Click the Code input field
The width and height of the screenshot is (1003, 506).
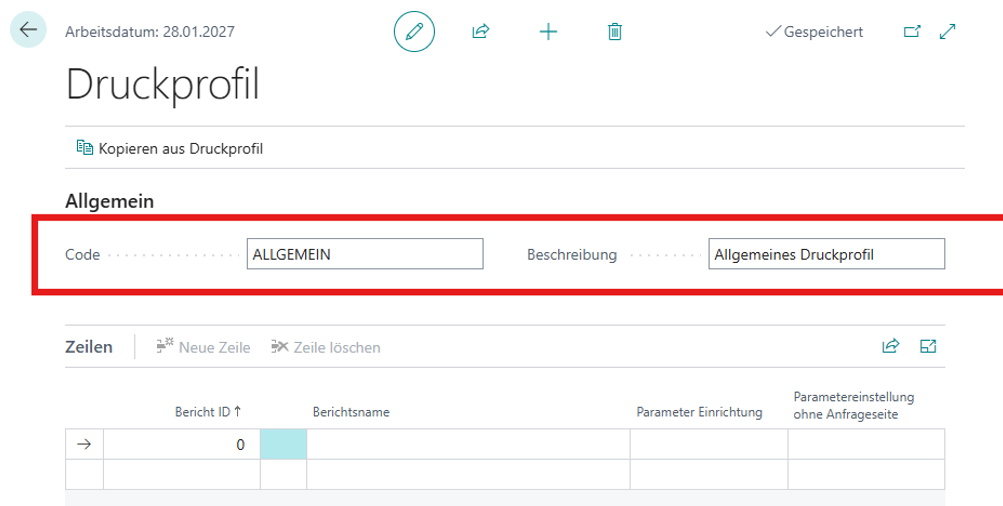[x=365, y=254]
